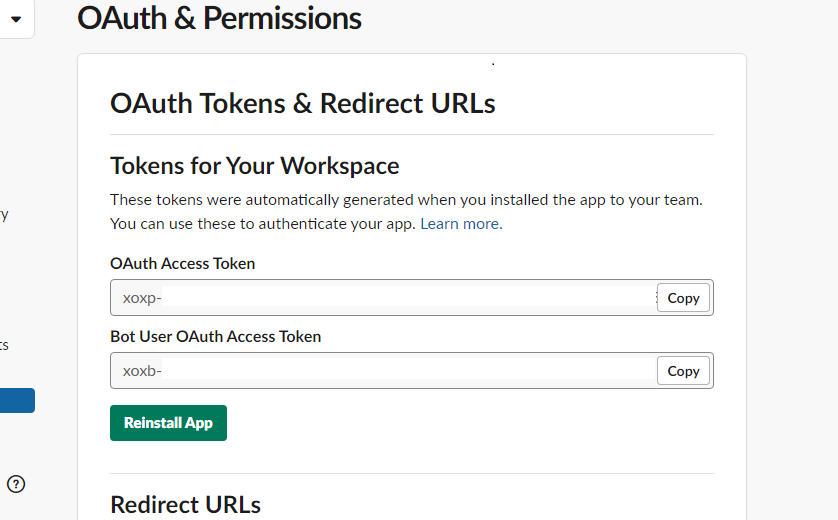Select the highlighted blue sidebar item
The width and height of the screenshot is (838, 520).
(x=17, y=400)
